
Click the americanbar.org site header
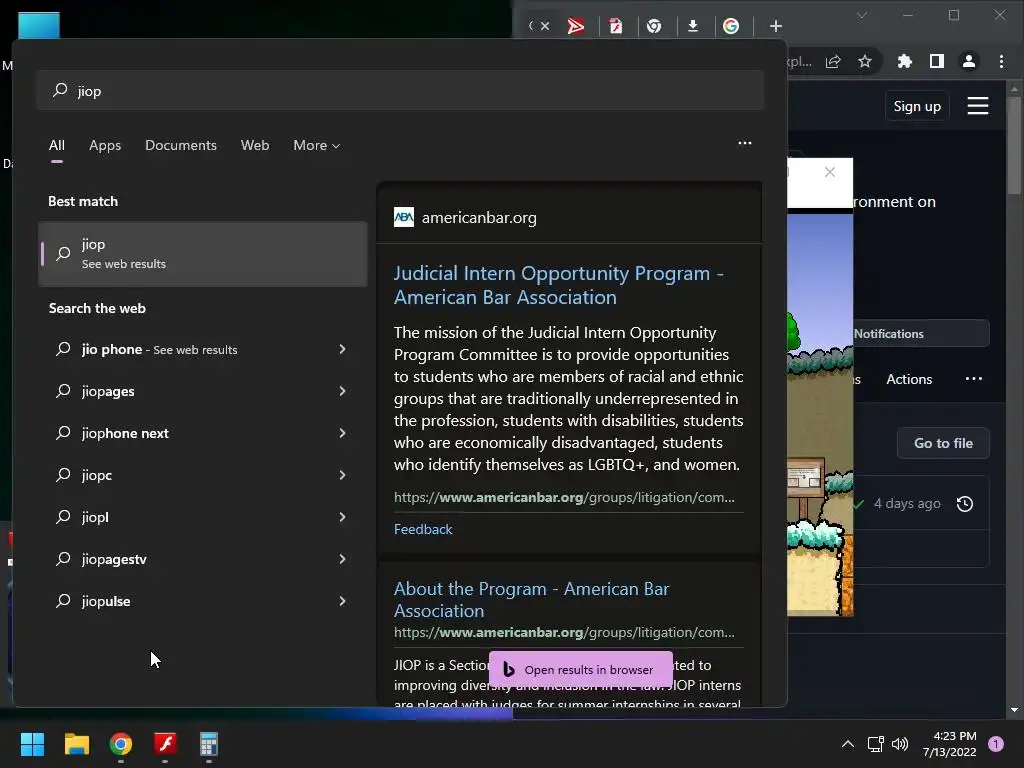click(x=465, y=217)
